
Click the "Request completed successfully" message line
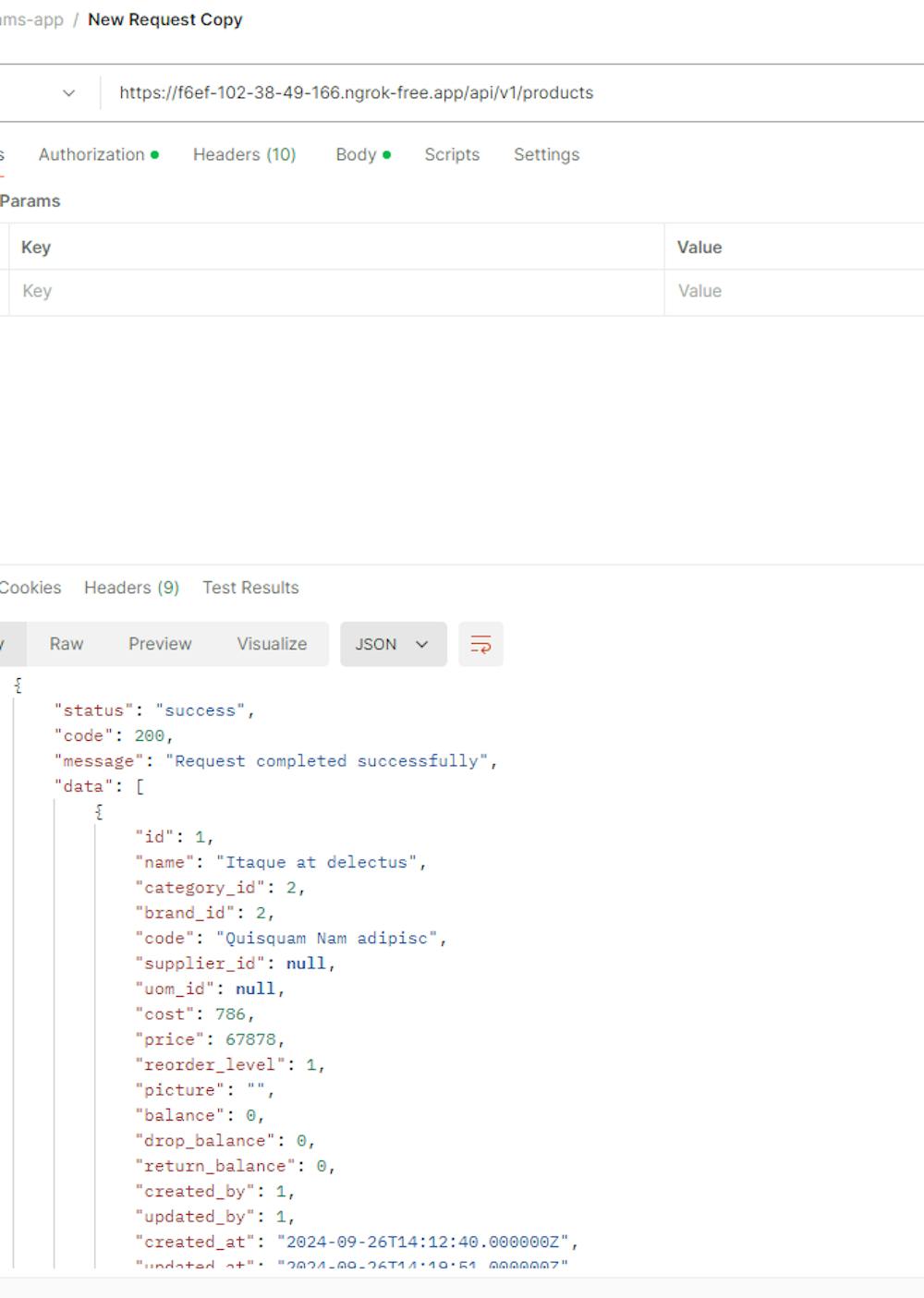(x=276, y=761)
